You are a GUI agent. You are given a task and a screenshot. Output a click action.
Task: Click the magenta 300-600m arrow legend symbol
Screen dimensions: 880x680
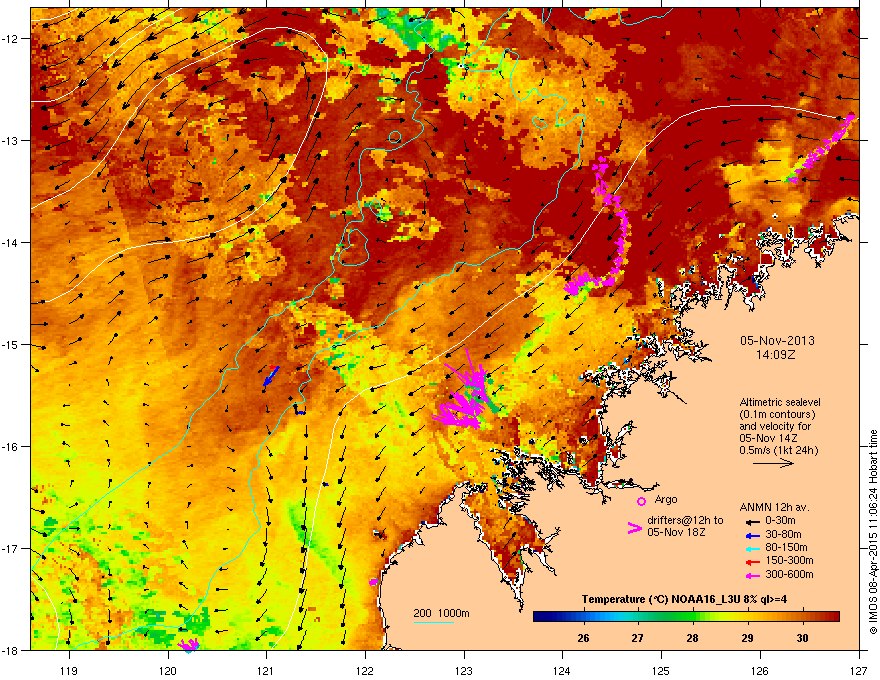coord(751,575)
